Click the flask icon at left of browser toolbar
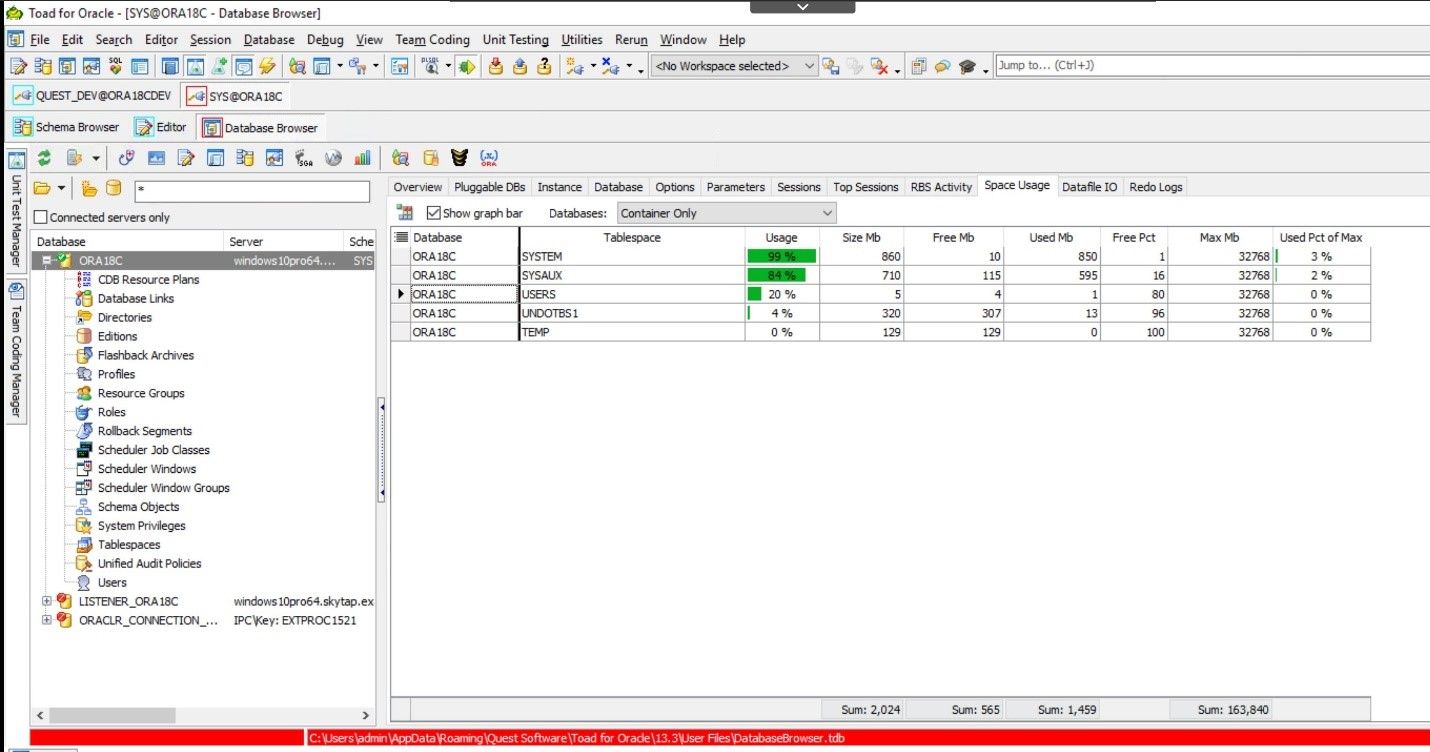This screenshot has height=752, width=1430. 17,158
